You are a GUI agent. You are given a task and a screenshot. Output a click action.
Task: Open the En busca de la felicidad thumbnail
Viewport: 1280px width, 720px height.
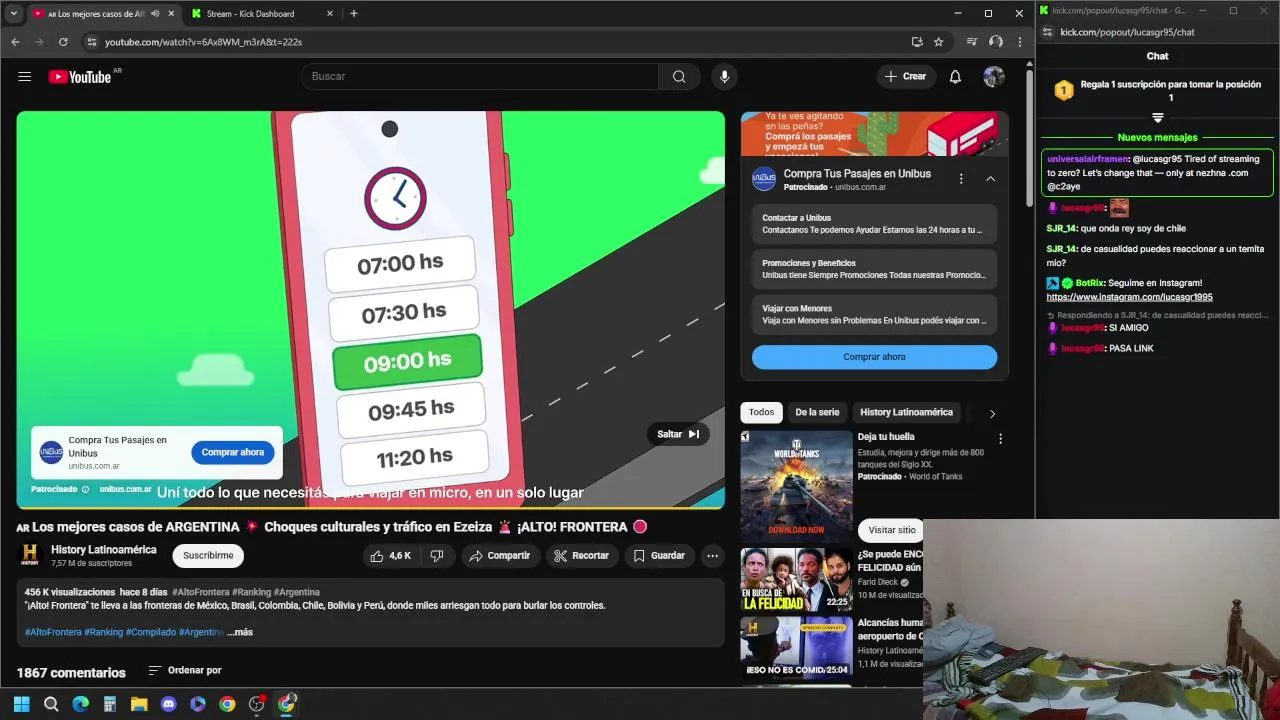pos(796,579)
